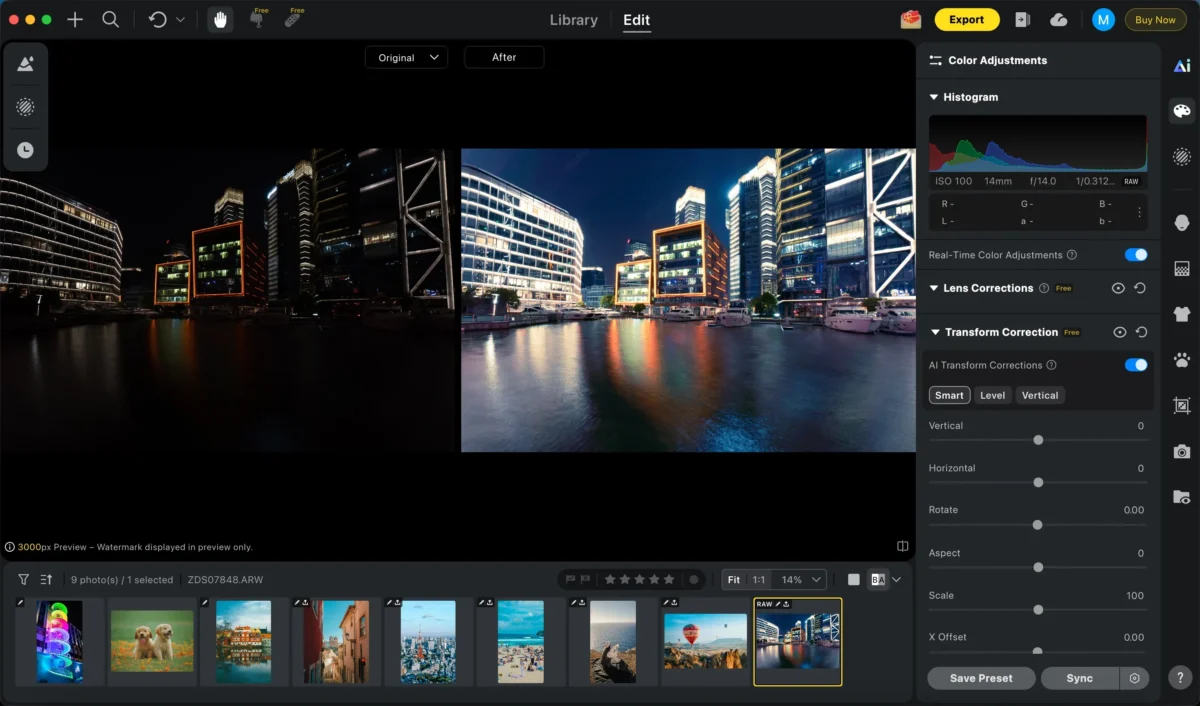Toggle Lens Corrections visibility eye
The height and width of the screenshot is (706, 1200).
(x=1118, y=288)
